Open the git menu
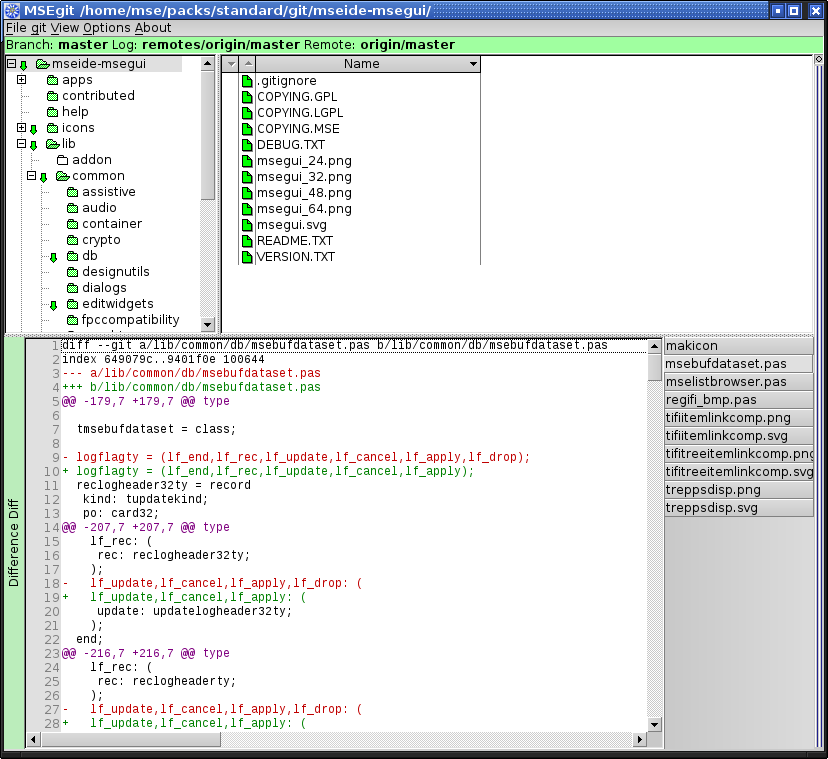 (38, 28)
